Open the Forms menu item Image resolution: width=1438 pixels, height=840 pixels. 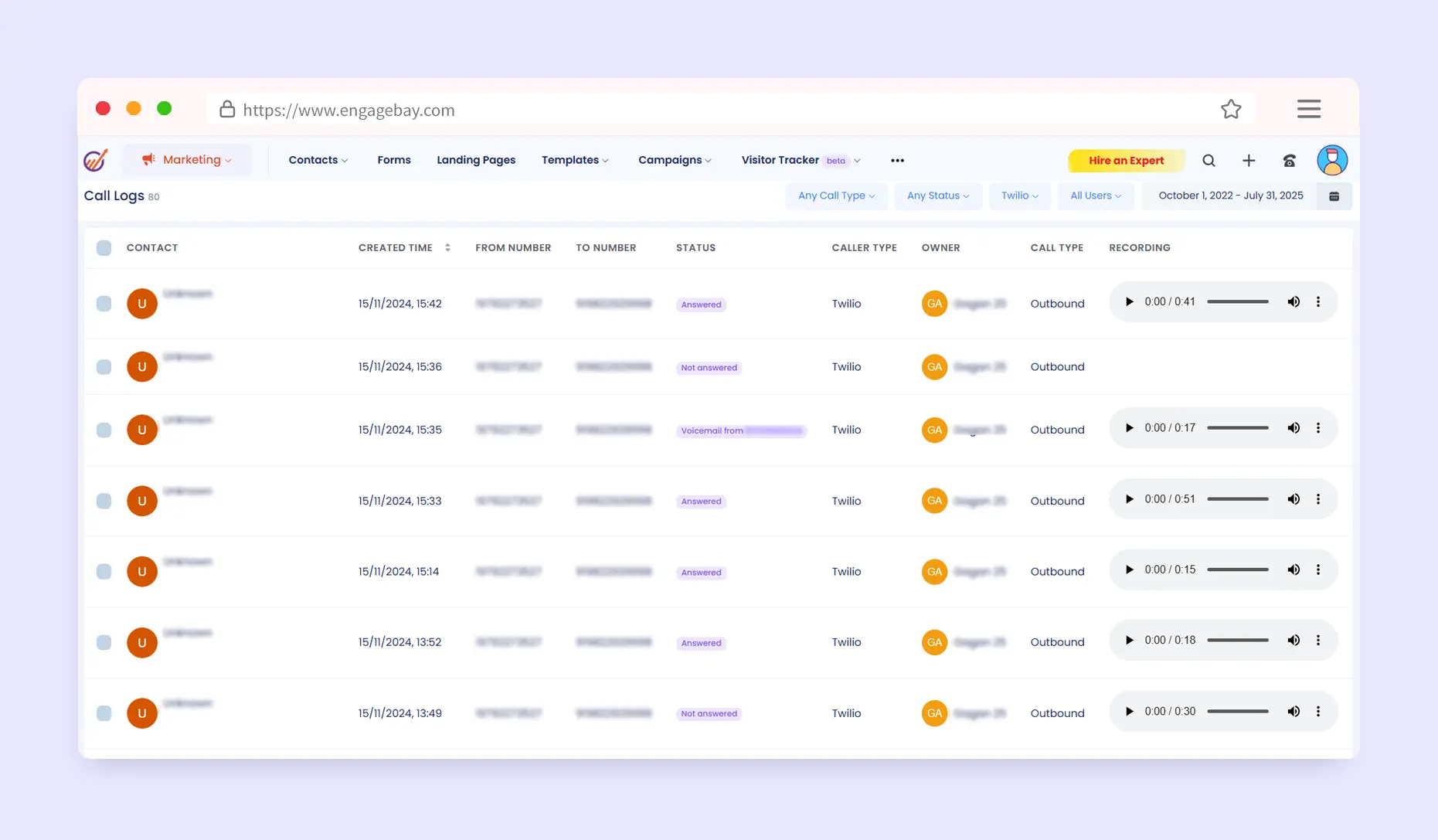click(x=394, y=161)
